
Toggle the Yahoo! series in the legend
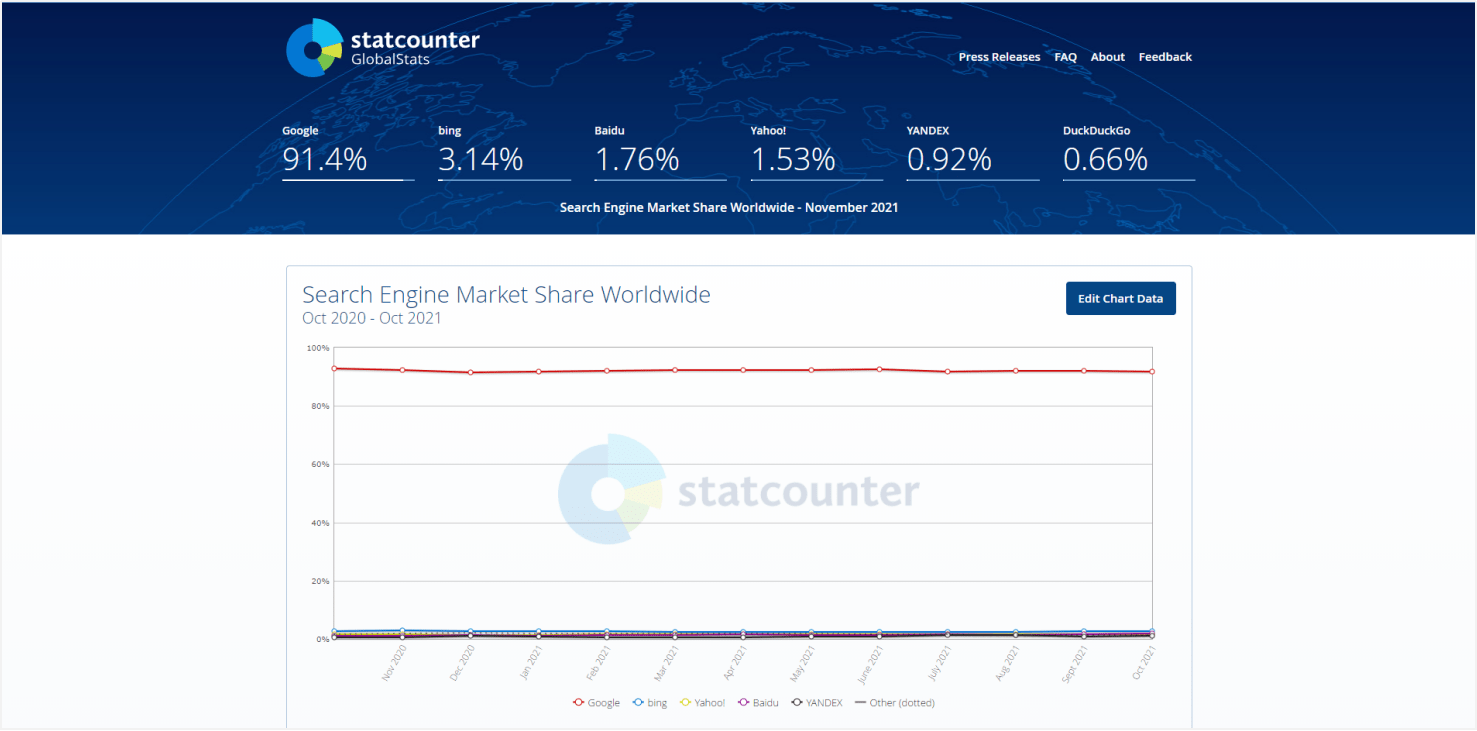click(x=703, y=703)
